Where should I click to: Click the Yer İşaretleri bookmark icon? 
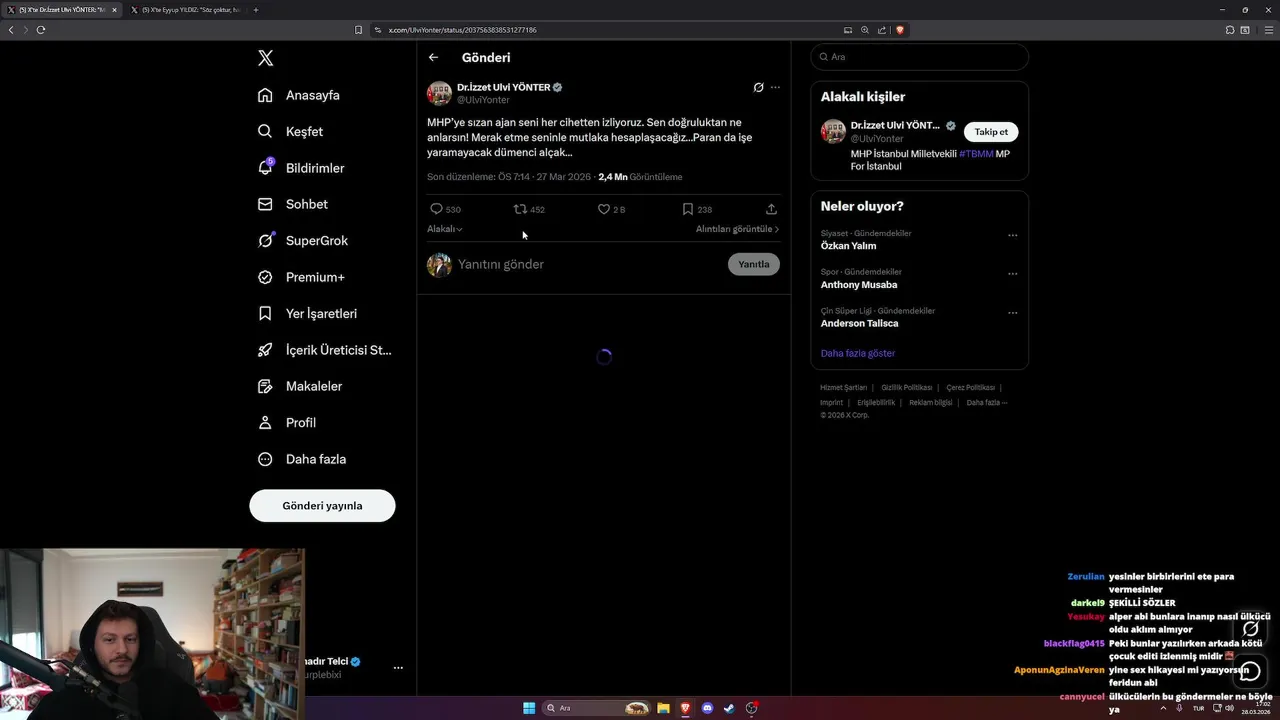[x=265, y=313]
